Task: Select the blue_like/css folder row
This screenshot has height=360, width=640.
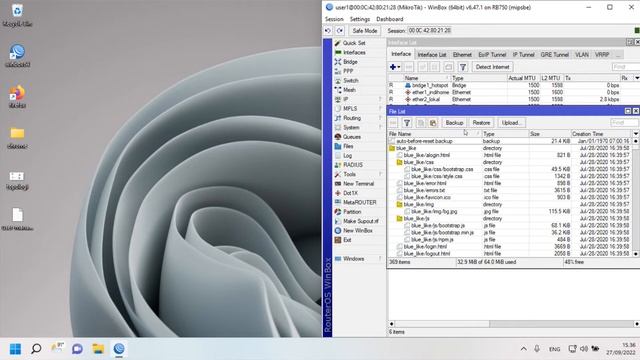Action: point(510,162)
